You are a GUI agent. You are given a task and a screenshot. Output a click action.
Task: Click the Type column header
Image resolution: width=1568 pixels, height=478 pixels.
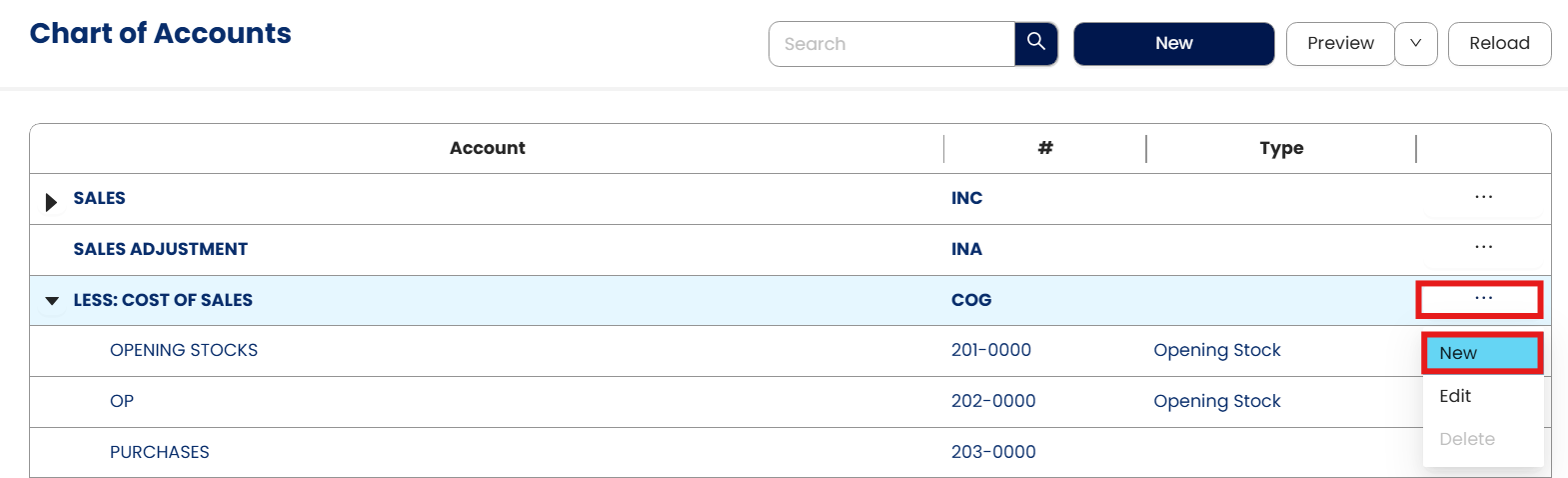pos(1281,148)
